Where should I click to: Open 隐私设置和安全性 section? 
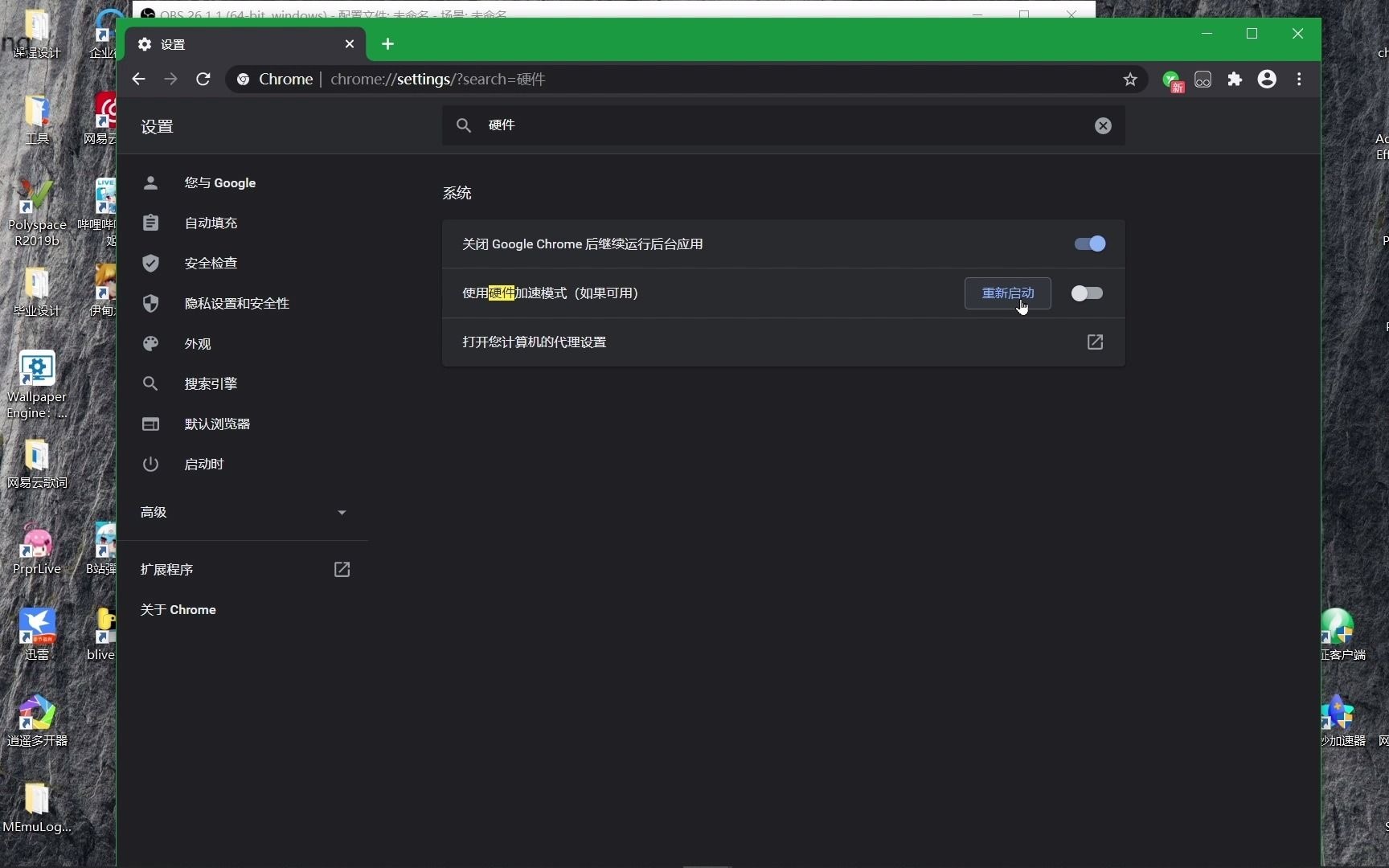243,303
